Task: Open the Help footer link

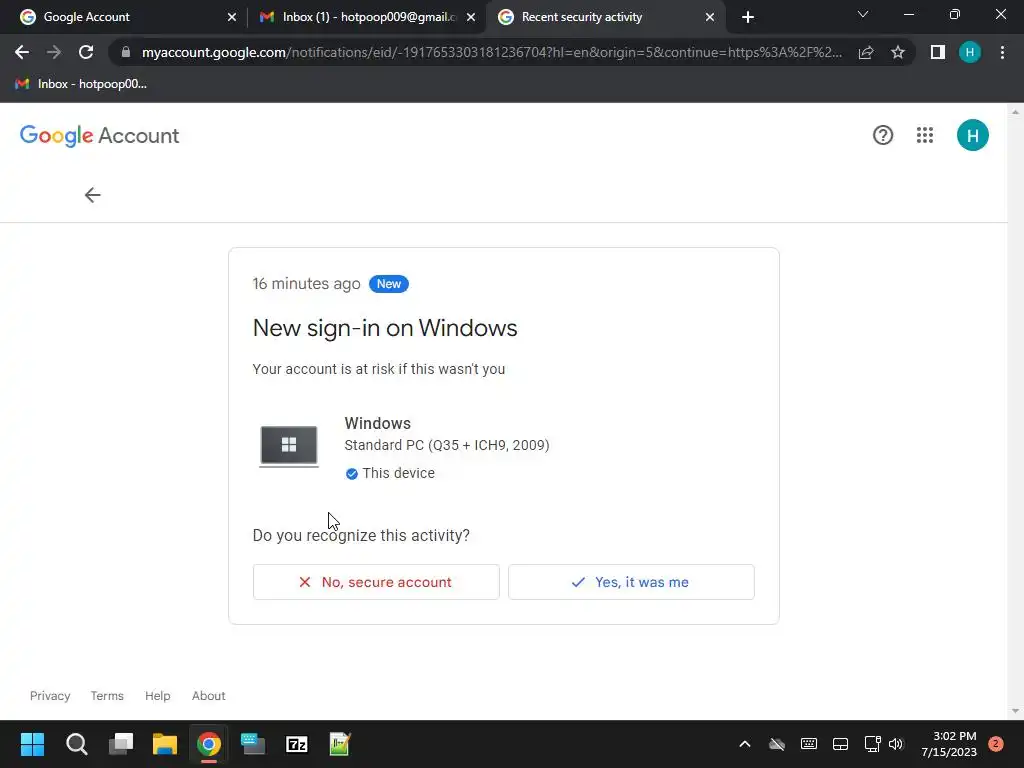Action: (x=157, y=696)
